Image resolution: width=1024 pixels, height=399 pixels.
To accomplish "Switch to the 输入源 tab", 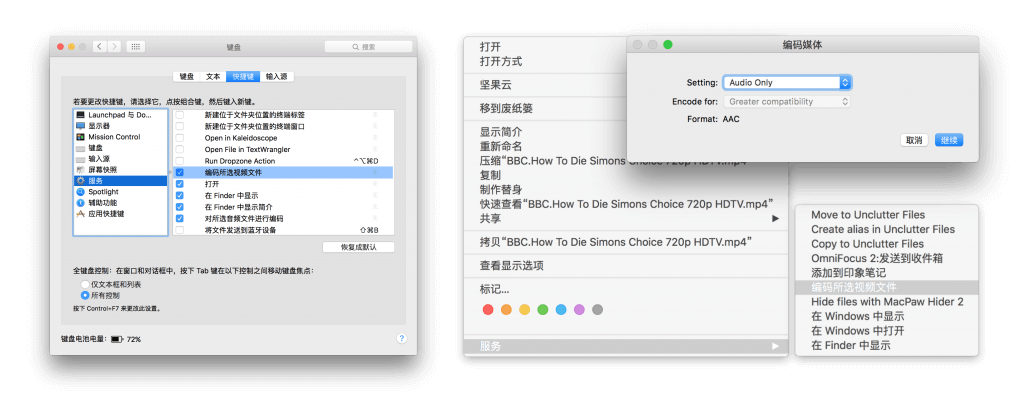I will click(277, 76).
